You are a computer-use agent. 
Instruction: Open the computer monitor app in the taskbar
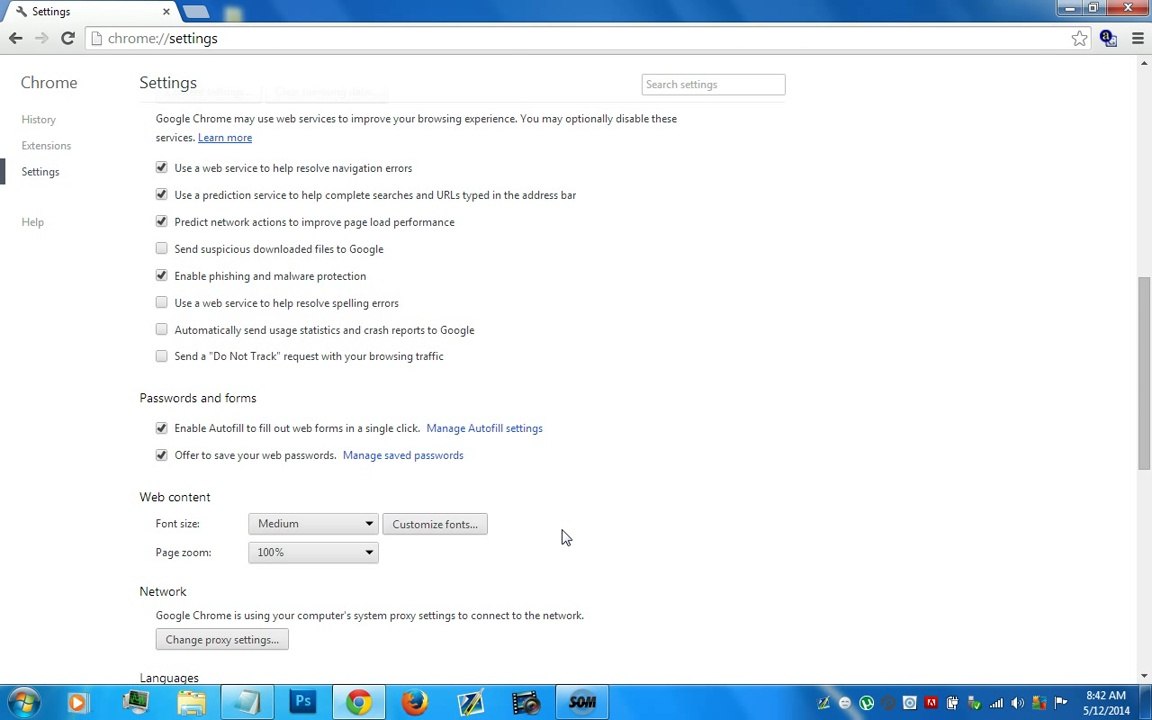point(135,702)
